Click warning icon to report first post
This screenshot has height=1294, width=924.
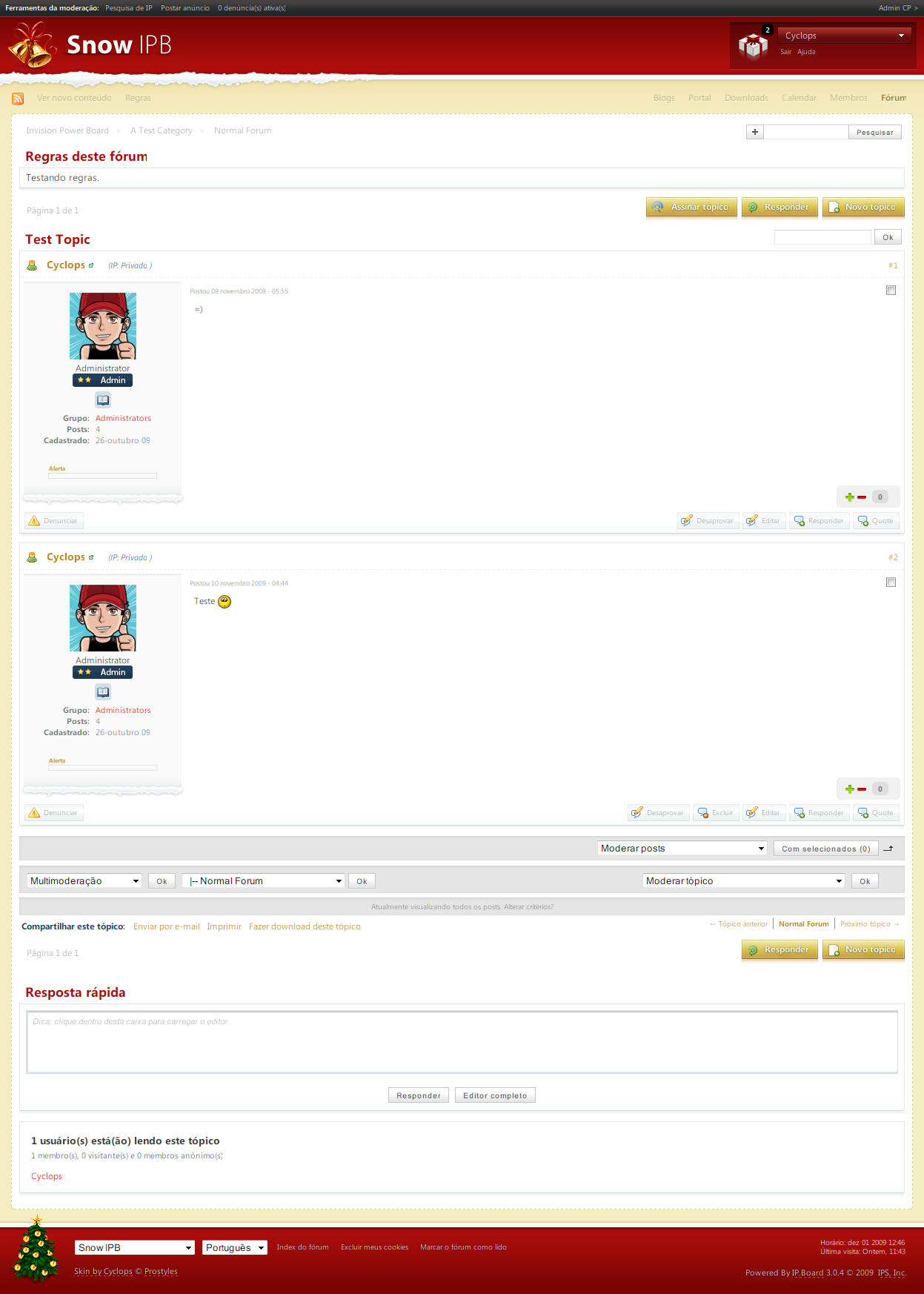tap(34, 521)
